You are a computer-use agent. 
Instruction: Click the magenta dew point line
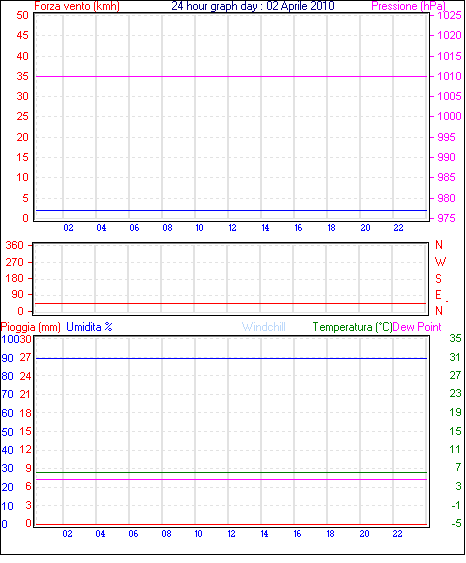click(x=232, y=480)
